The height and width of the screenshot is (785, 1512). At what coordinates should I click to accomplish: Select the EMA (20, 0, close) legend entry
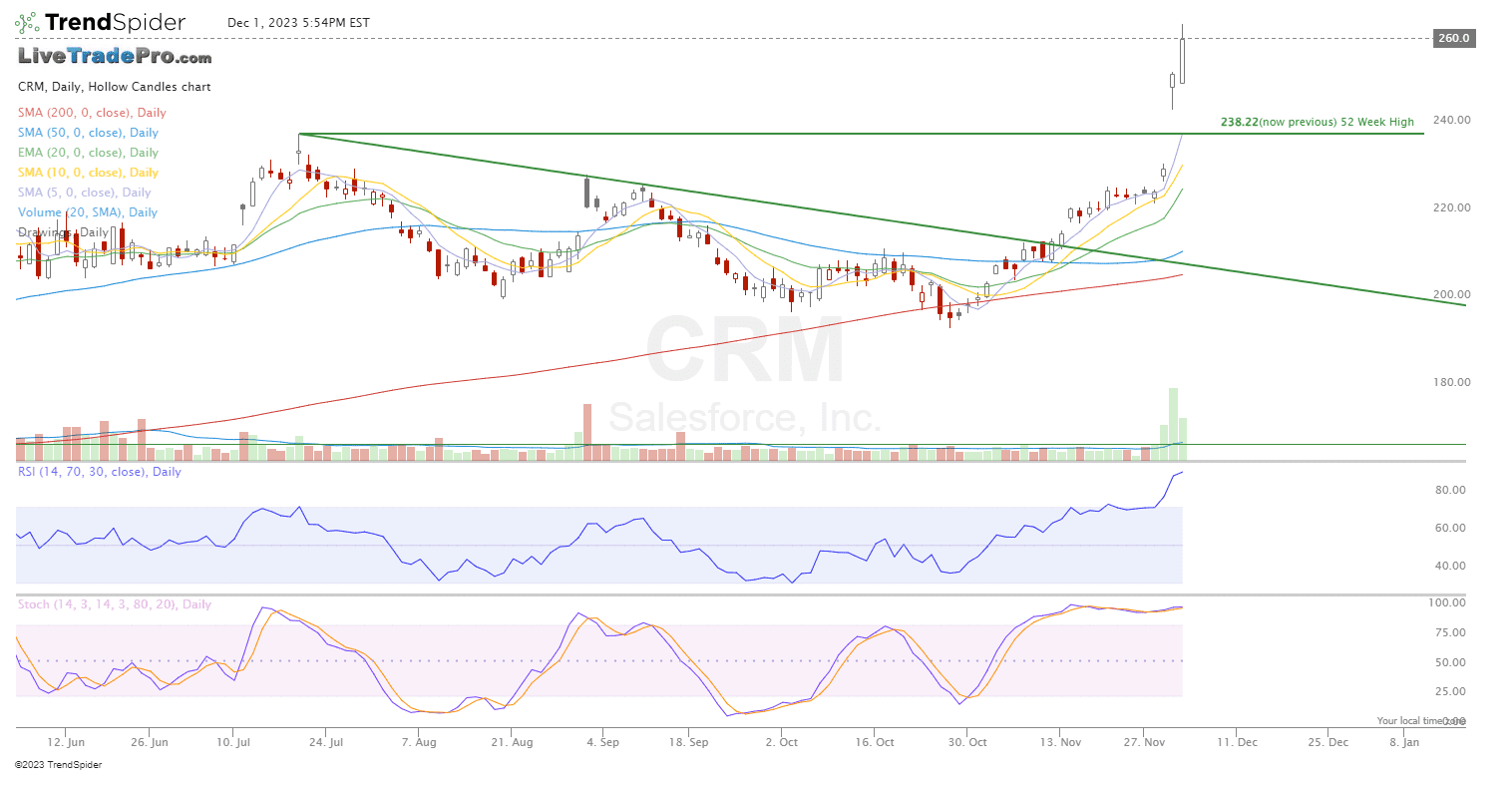(88, 153)
